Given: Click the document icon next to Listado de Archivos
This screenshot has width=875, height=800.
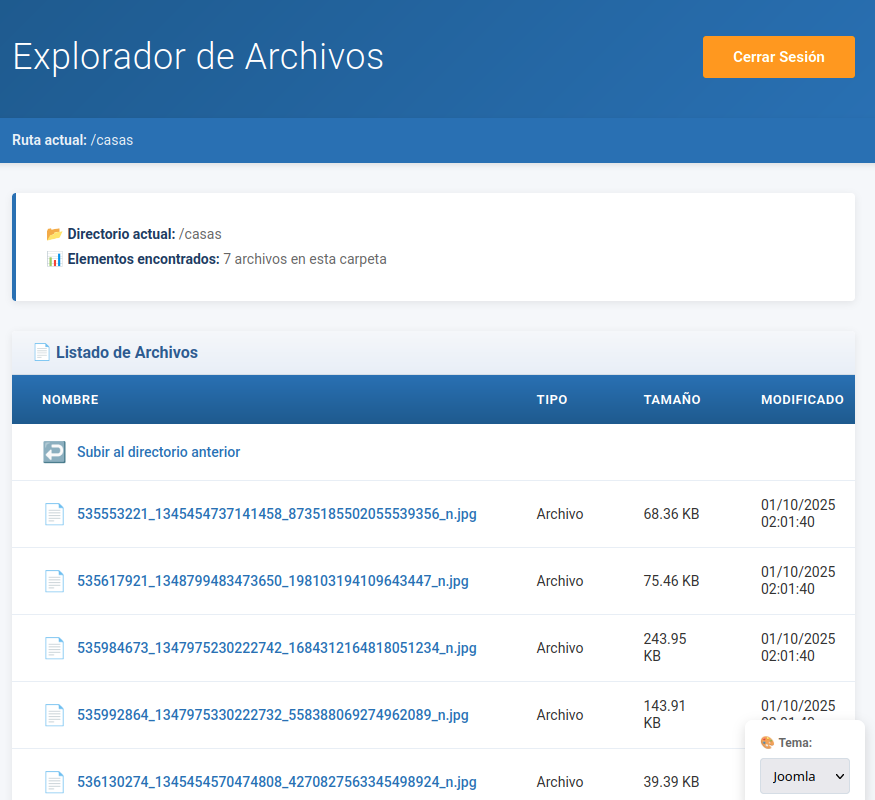Looking at the screenshot, I should [x=41, y=352].
